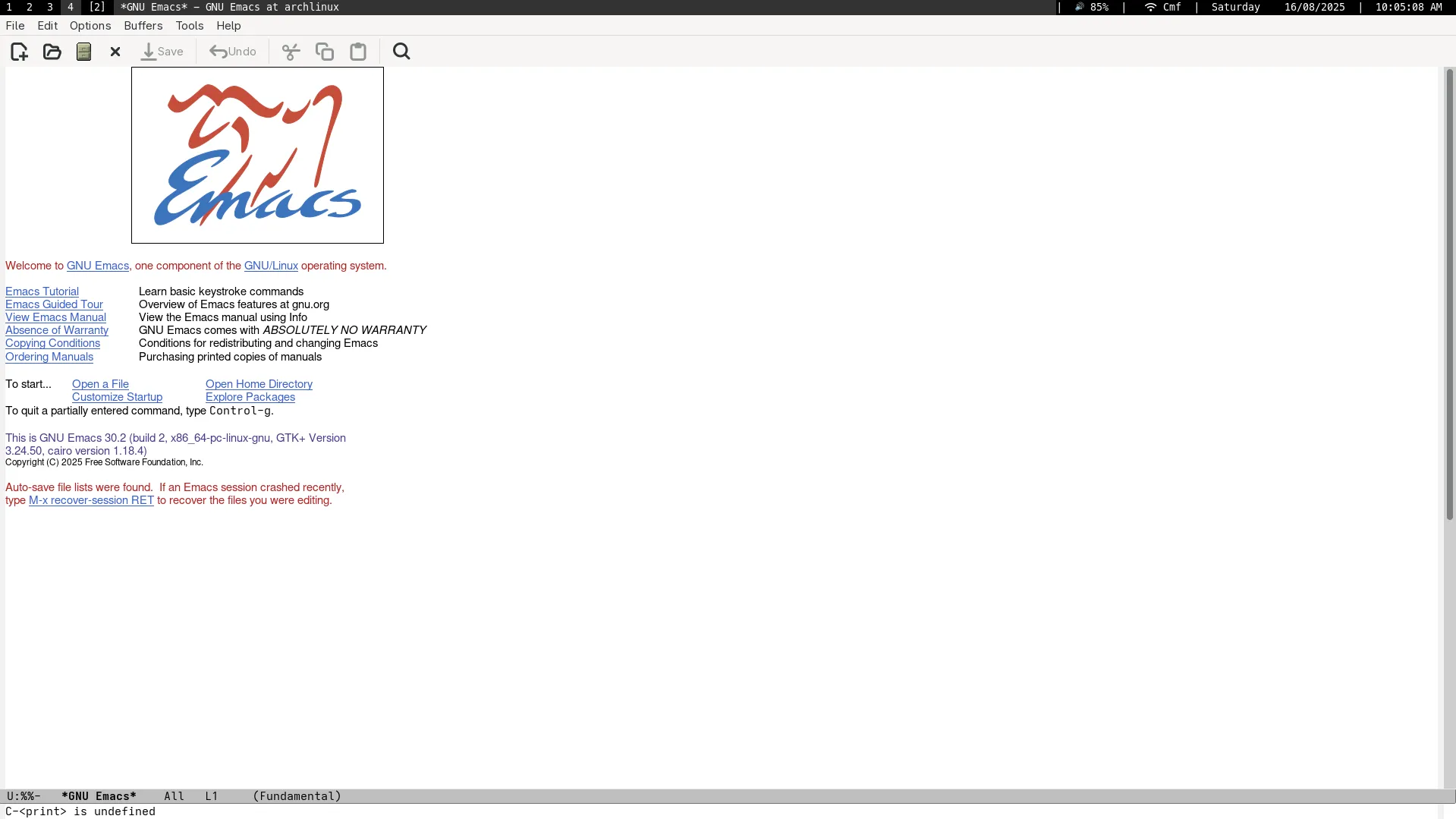
Task: Open the Tools menu
Action: coord(189,25)
